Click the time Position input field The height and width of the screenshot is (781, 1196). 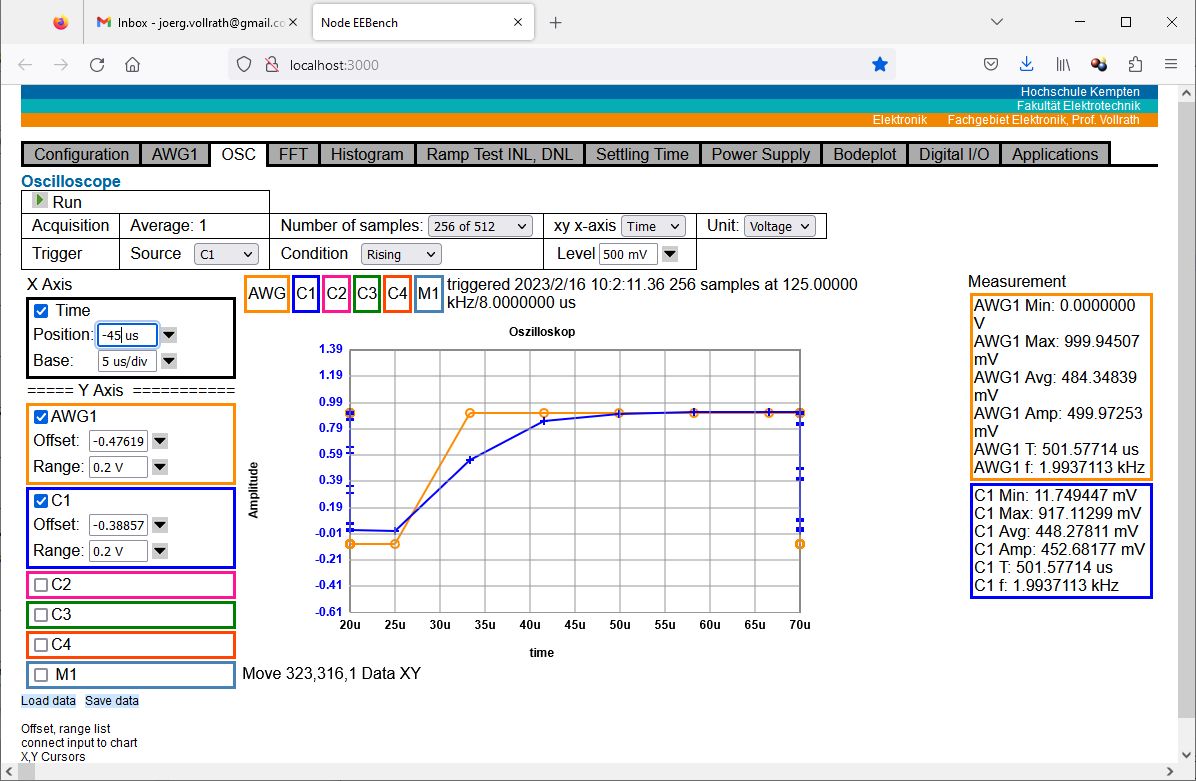click(x=127, y=335)
